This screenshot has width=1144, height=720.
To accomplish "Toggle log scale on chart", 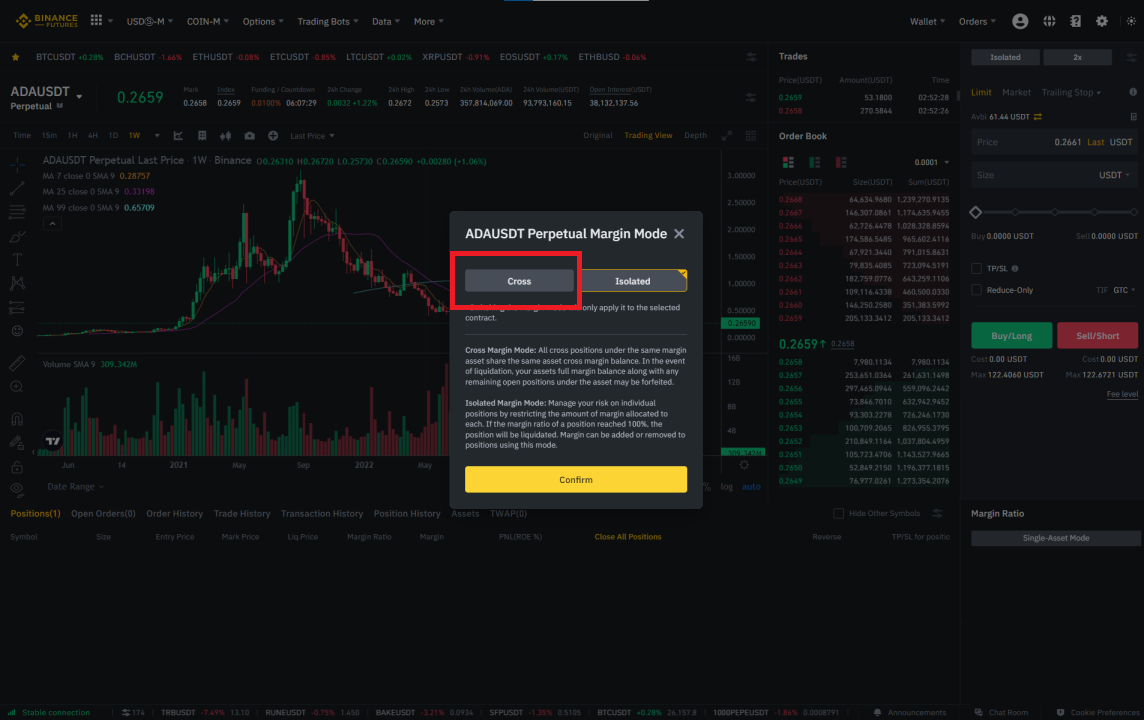I will point(727,487).
